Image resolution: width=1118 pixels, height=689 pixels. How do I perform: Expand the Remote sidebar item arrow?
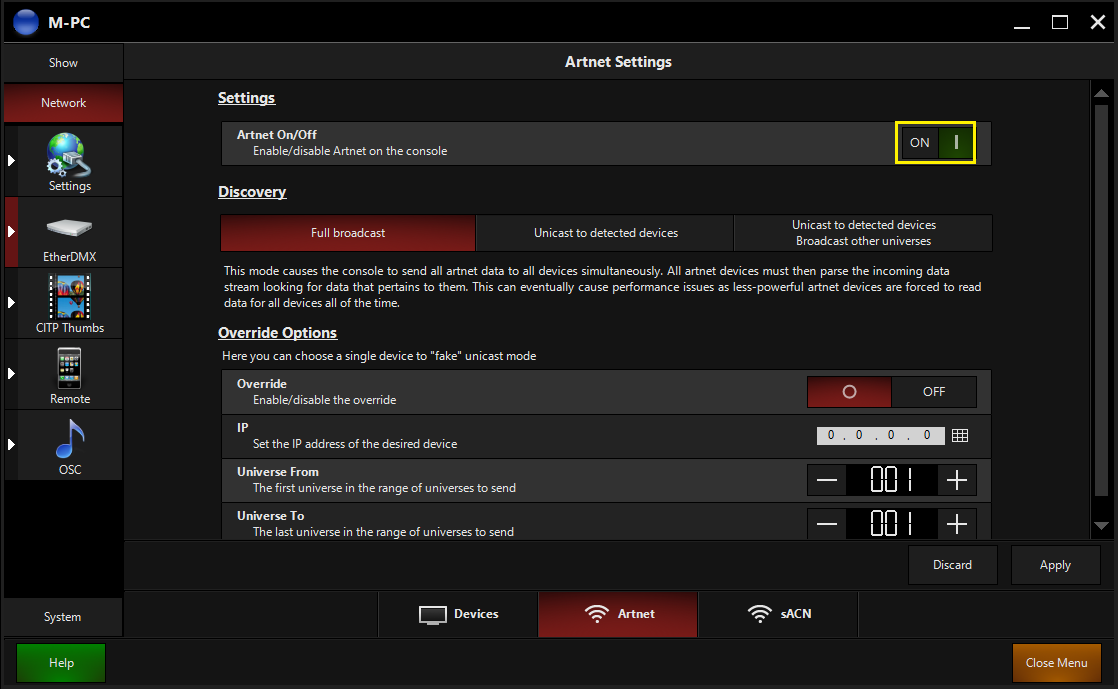[x=11, y=373]
